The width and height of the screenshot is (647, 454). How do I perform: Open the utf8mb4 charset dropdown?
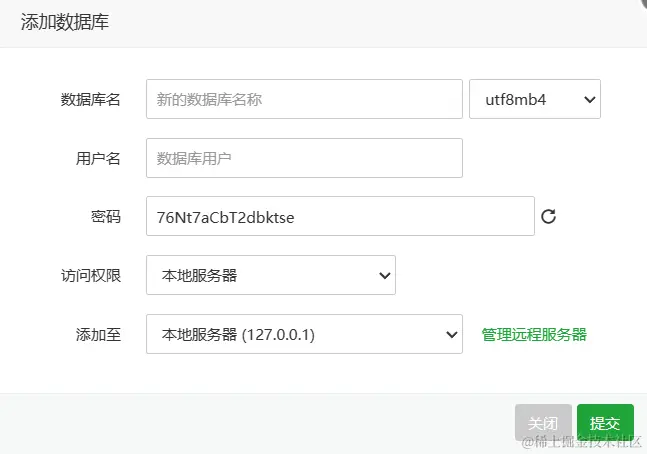pos(534,99)
